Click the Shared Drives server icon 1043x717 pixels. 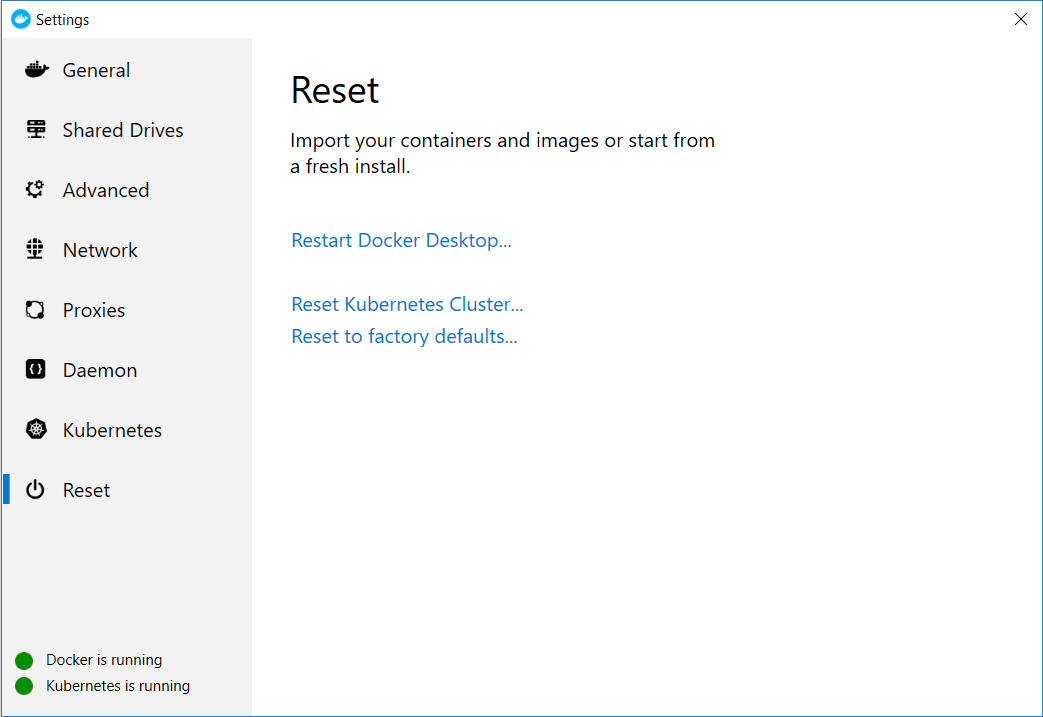[36, 129]
